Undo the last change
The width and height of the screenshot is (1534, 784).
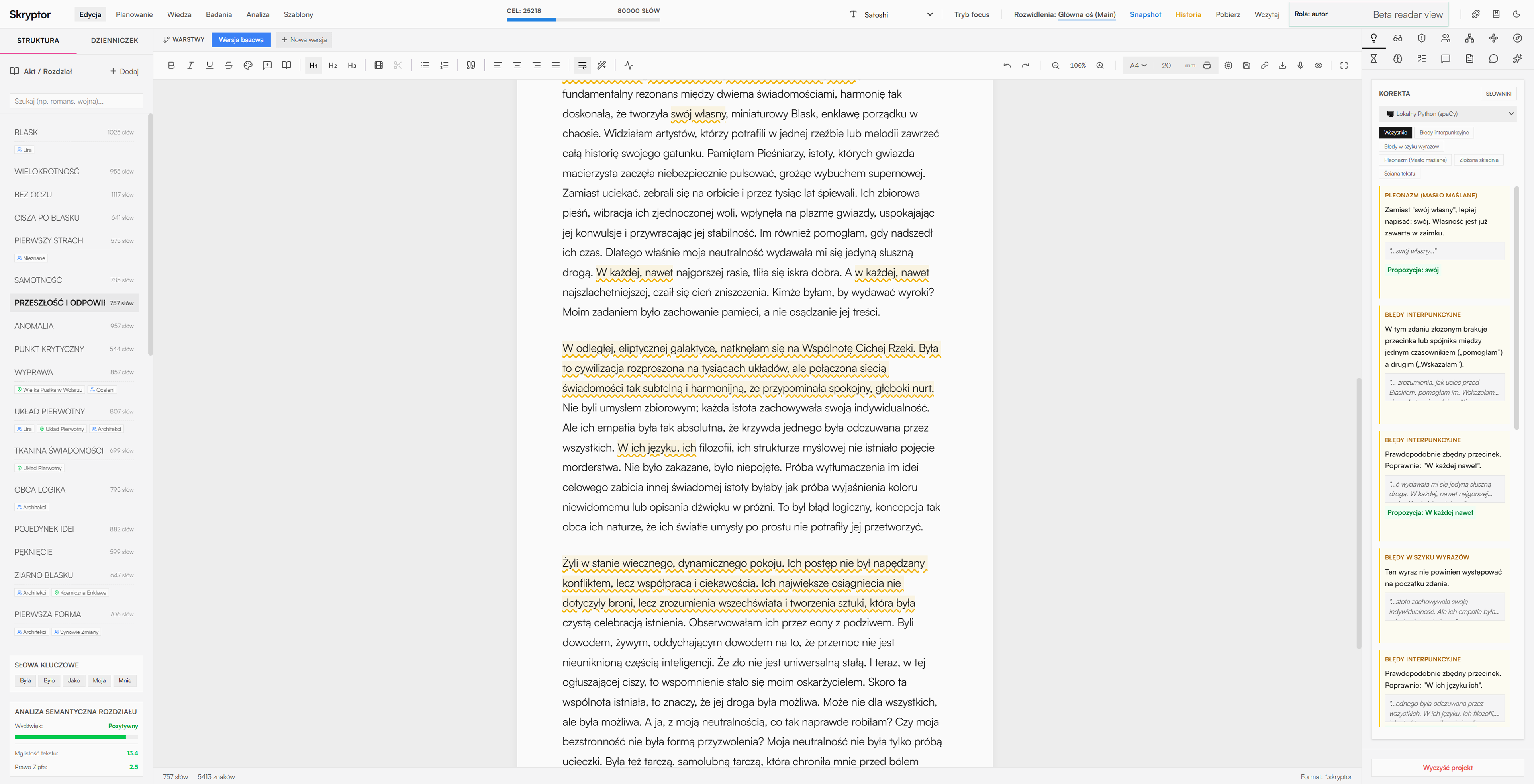1007,65
